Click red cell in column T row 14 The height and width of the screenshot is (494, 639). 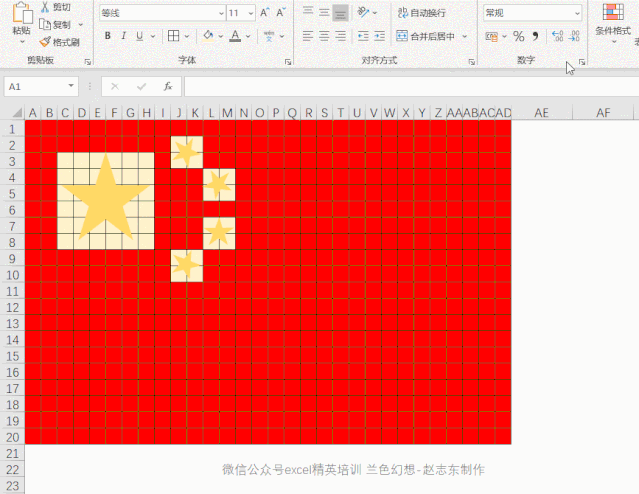(341, 340)
